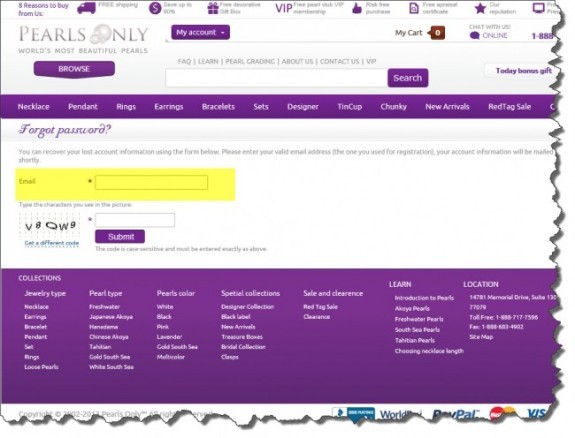
Task: Click the Get a different code link
Action: click(x=52, y=243)
